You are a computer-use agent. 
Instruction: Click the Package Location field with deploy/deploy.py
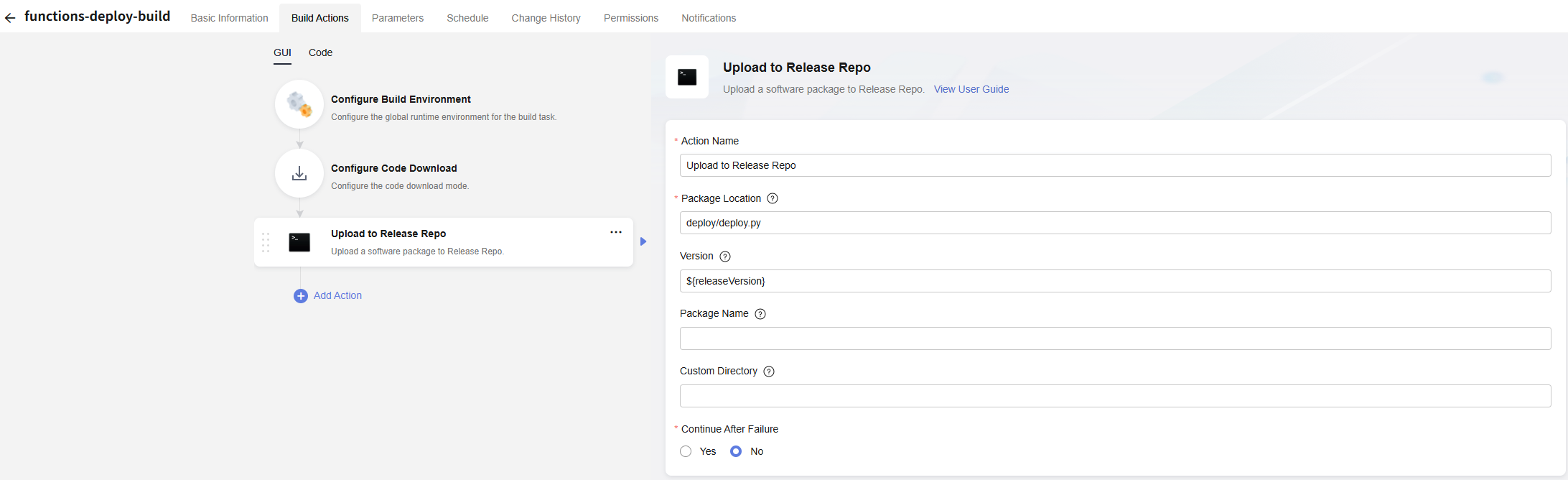click(x=1115, y=223)
